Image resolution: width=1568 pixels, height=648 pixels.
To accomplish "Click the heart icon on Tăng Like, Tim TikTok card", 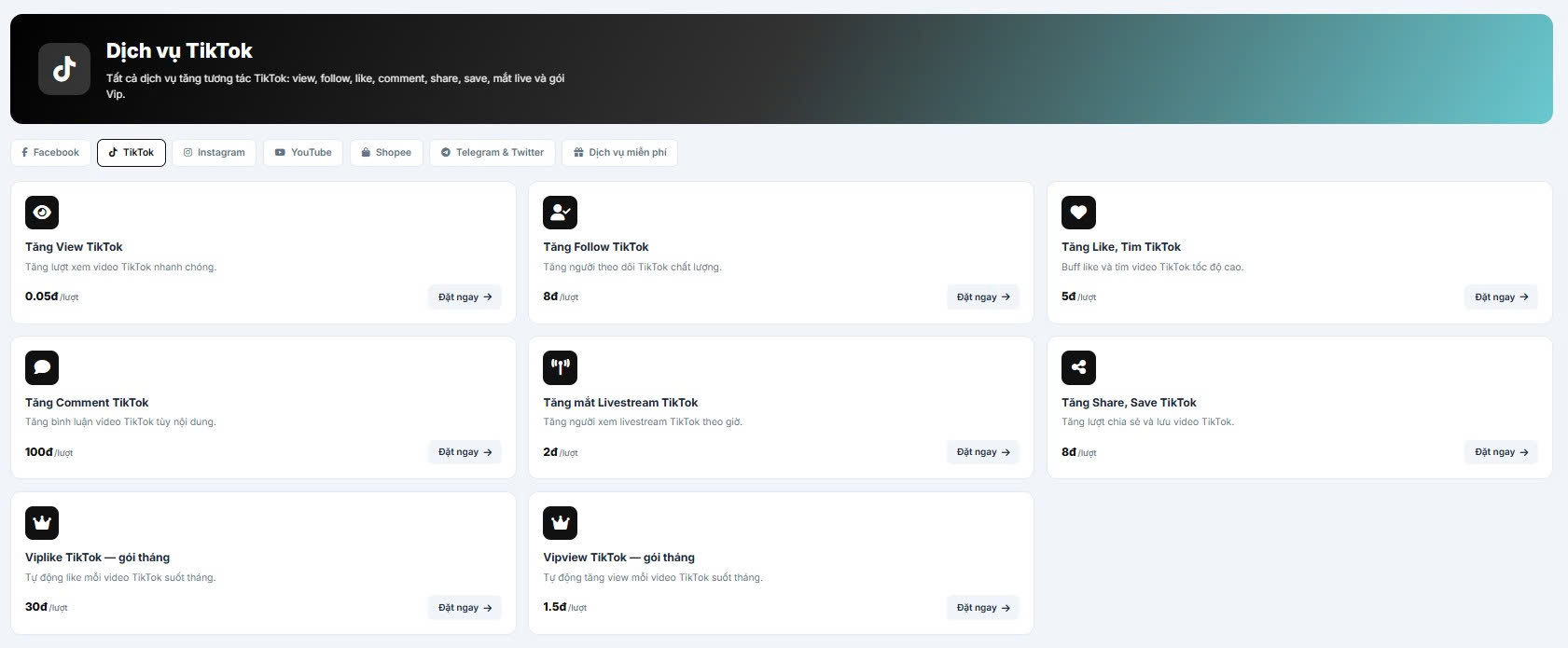I will point(1078,213).
